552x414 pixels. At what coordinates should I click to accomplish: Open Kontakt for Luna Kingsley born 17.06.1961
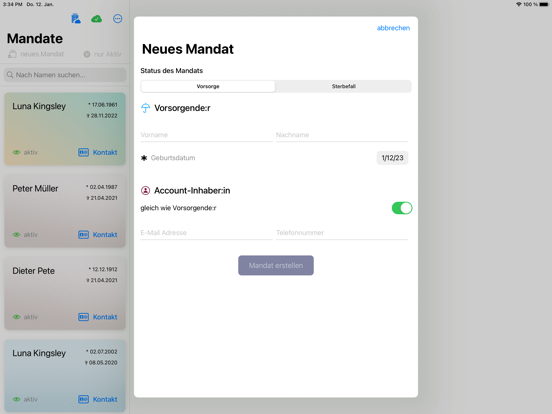click(x=105, y=152)
